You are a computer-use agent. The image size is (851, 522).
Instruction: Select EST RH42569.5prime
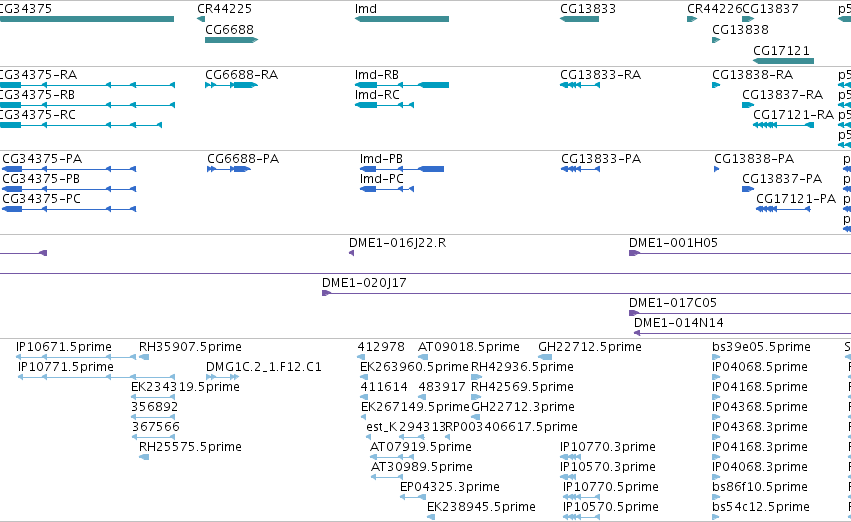522,386
